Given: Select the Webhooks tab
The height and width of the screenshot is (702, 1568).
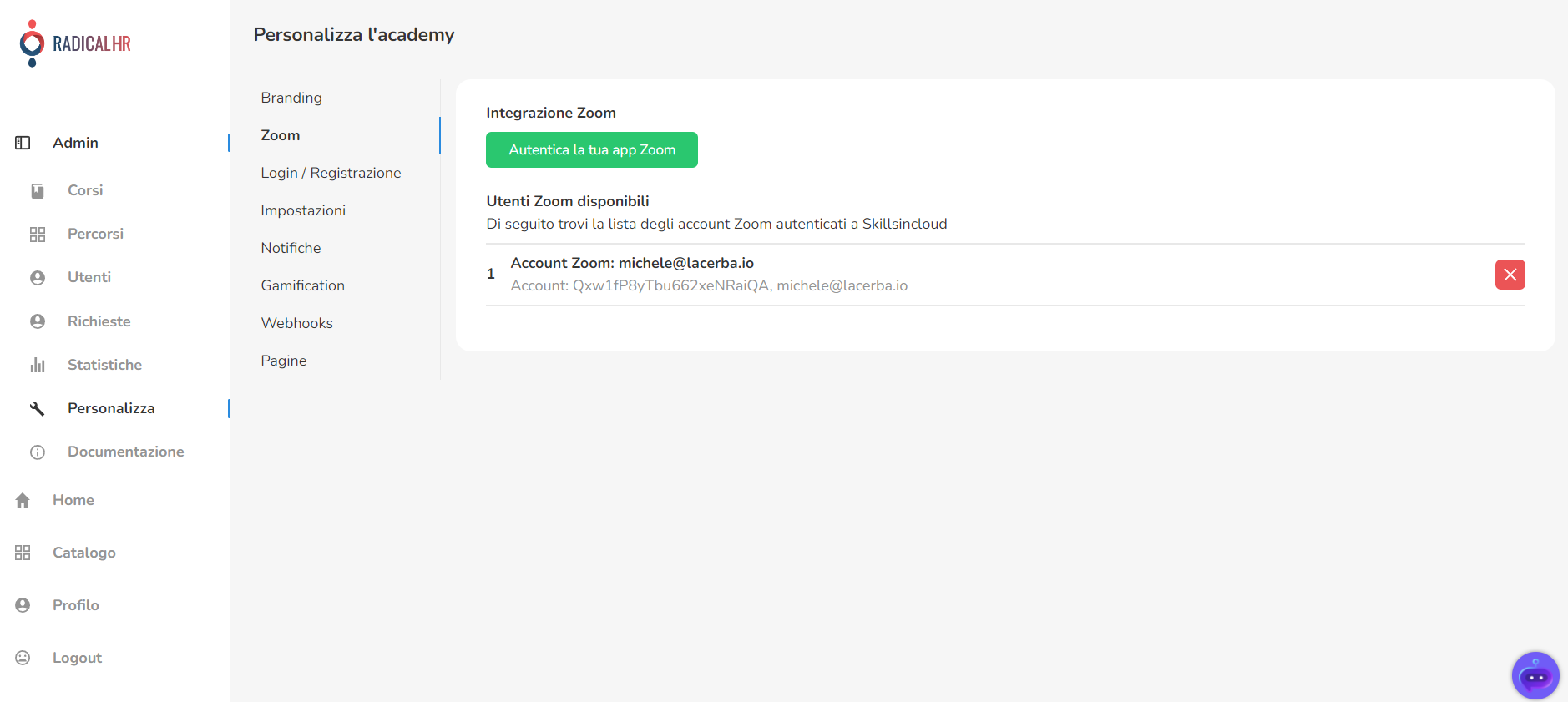Looking at the screenshot, I should click(296, 323).
